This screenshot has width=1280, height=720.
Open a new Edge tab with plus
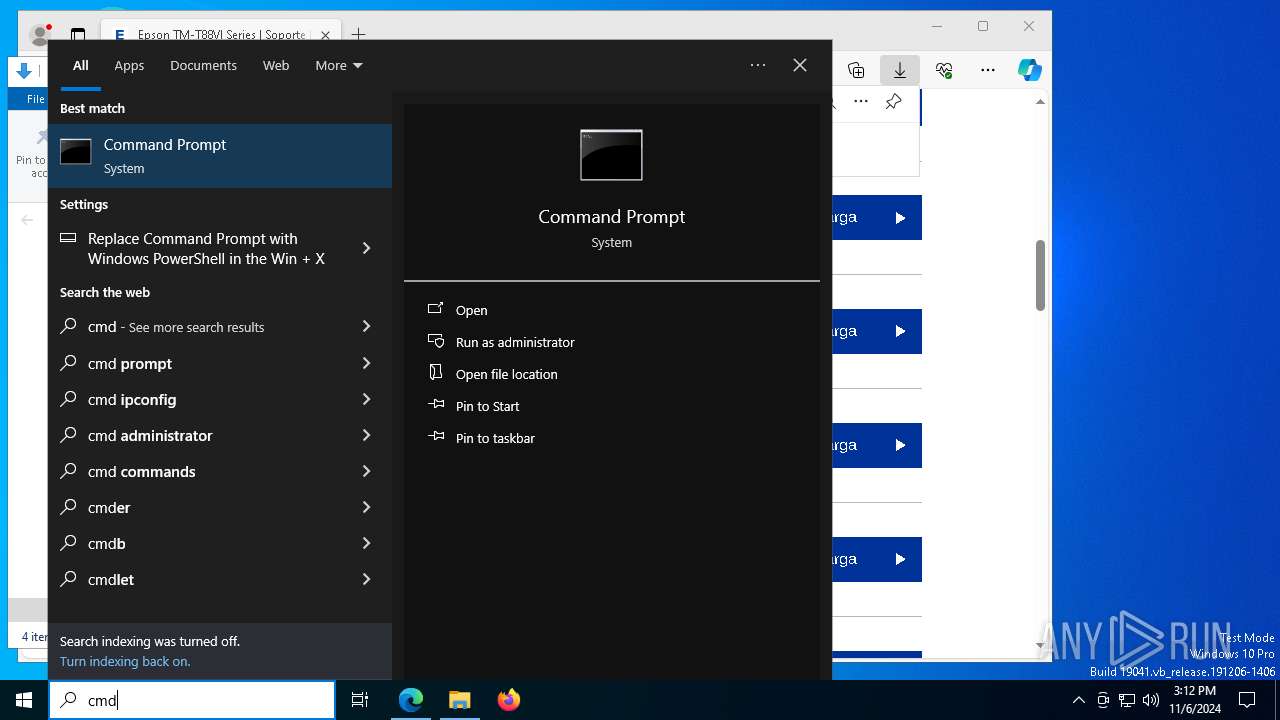point(358,34)
